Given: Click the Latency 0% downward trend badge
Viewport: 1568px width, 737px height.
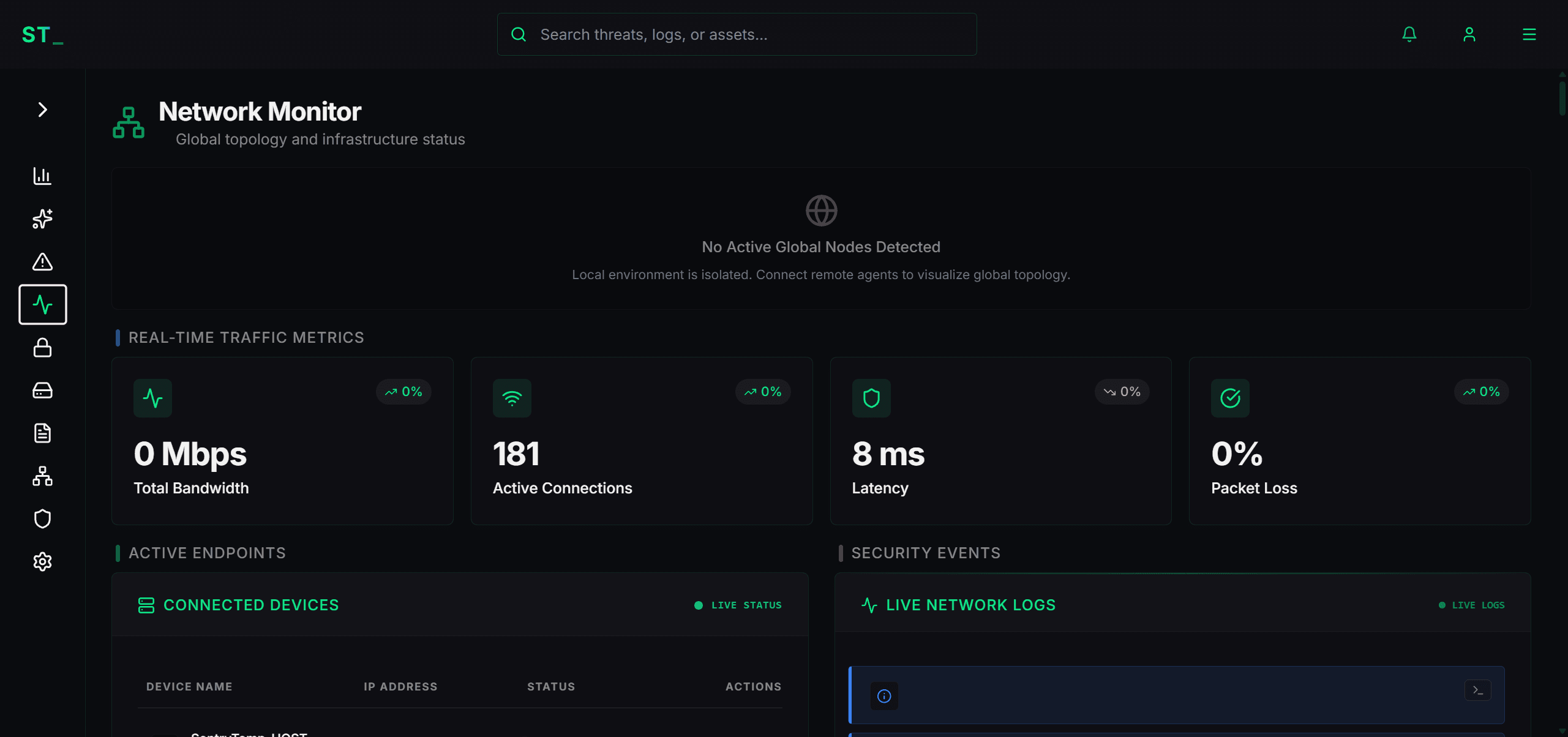Looking at the screenshot, I should point(1122,392).
